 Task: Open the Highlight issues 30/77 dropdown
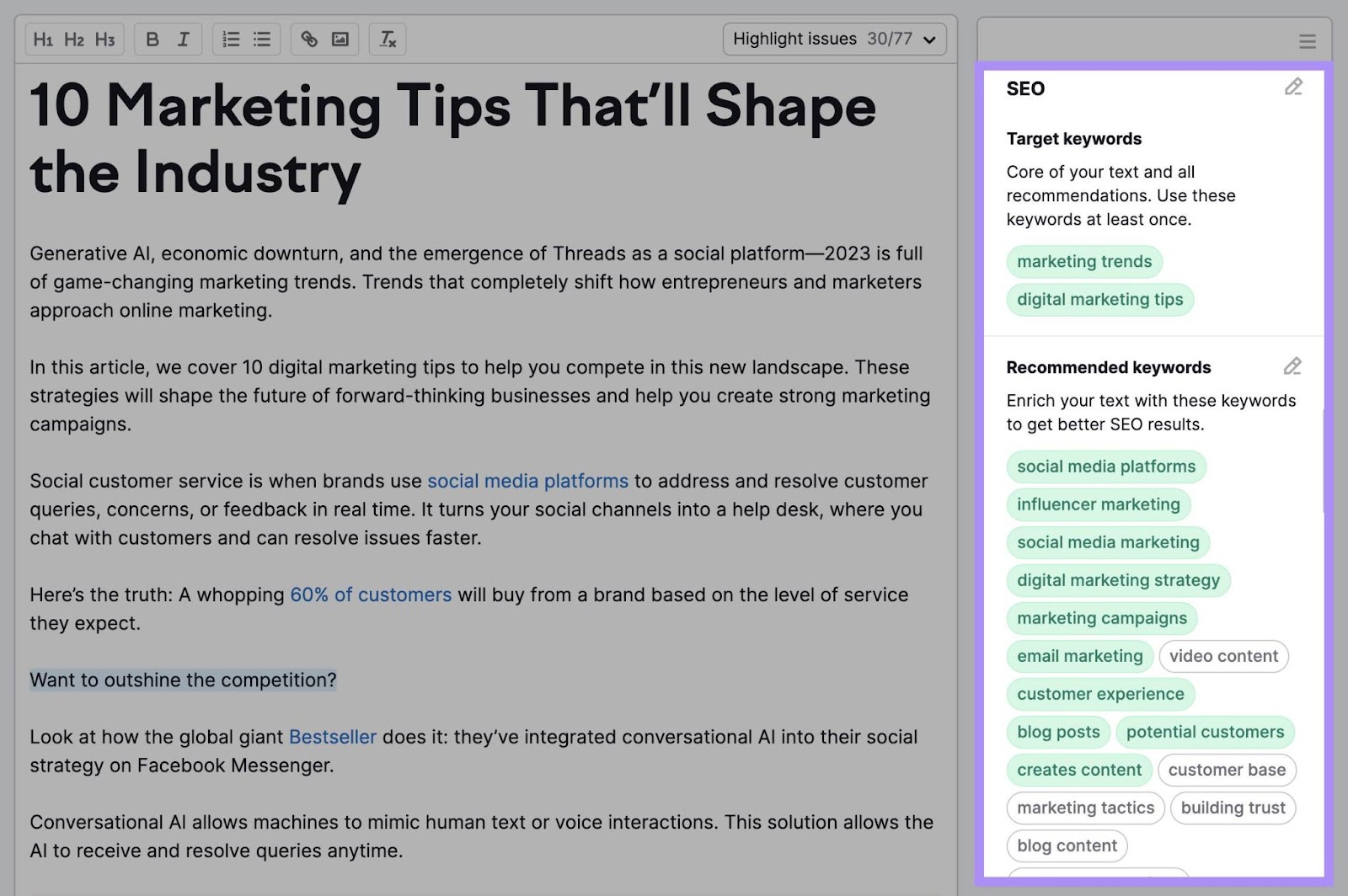point(833,38)
